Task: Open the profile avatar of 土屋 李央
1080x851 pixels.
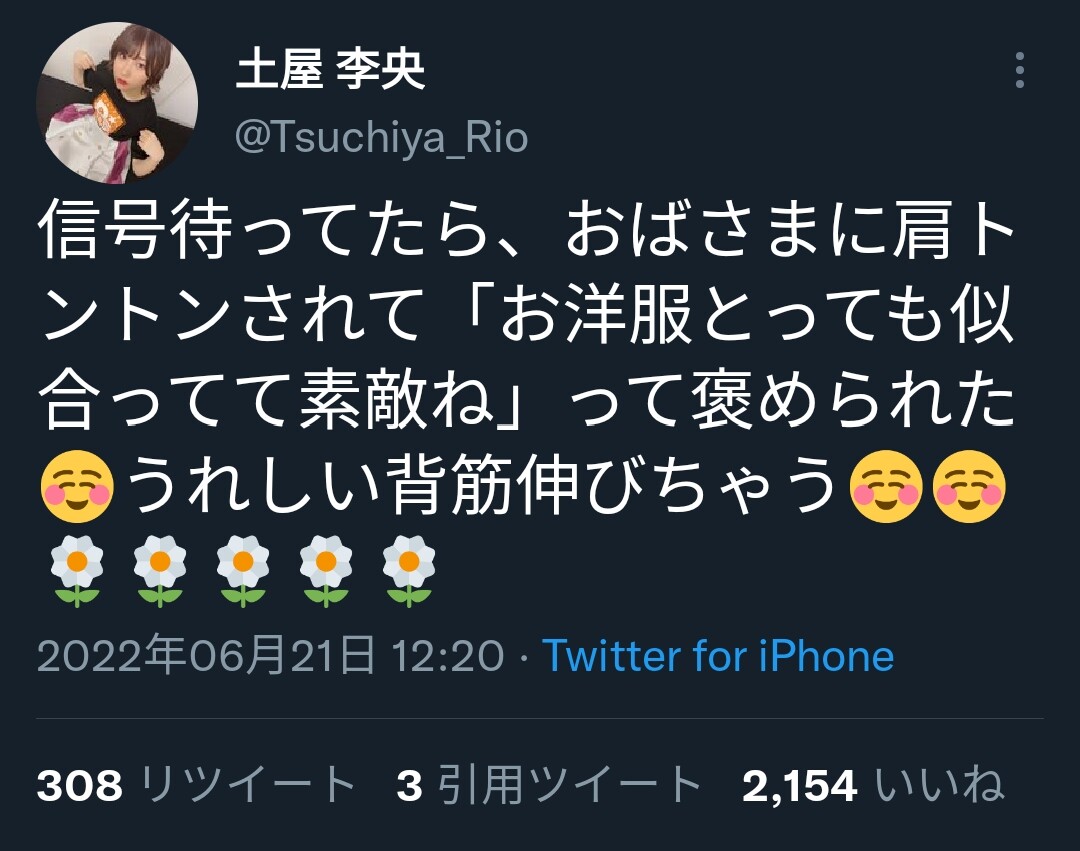Action: (117, 103)
